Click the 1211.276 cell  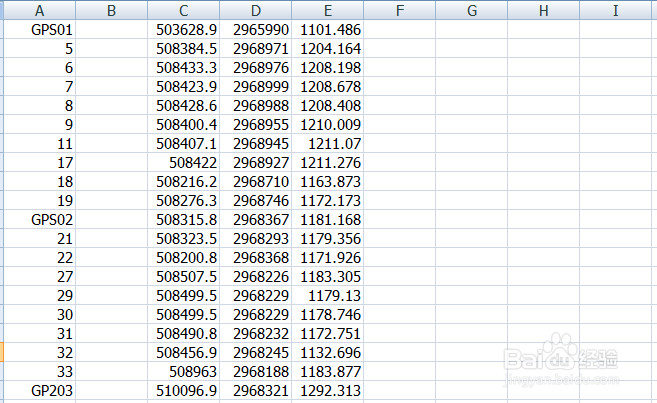(x=328, y=163)
